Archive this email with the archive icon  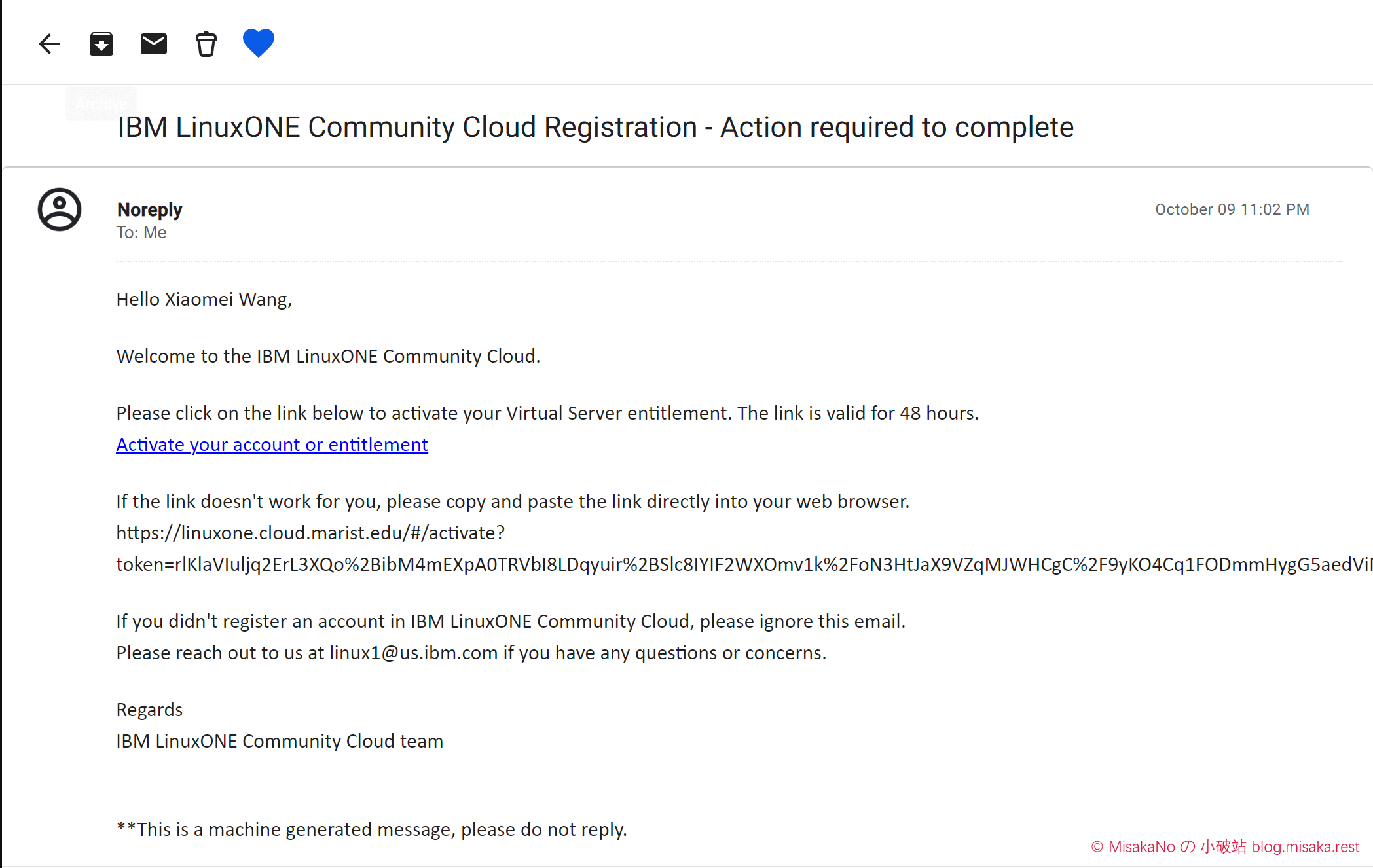coord(101,44)
